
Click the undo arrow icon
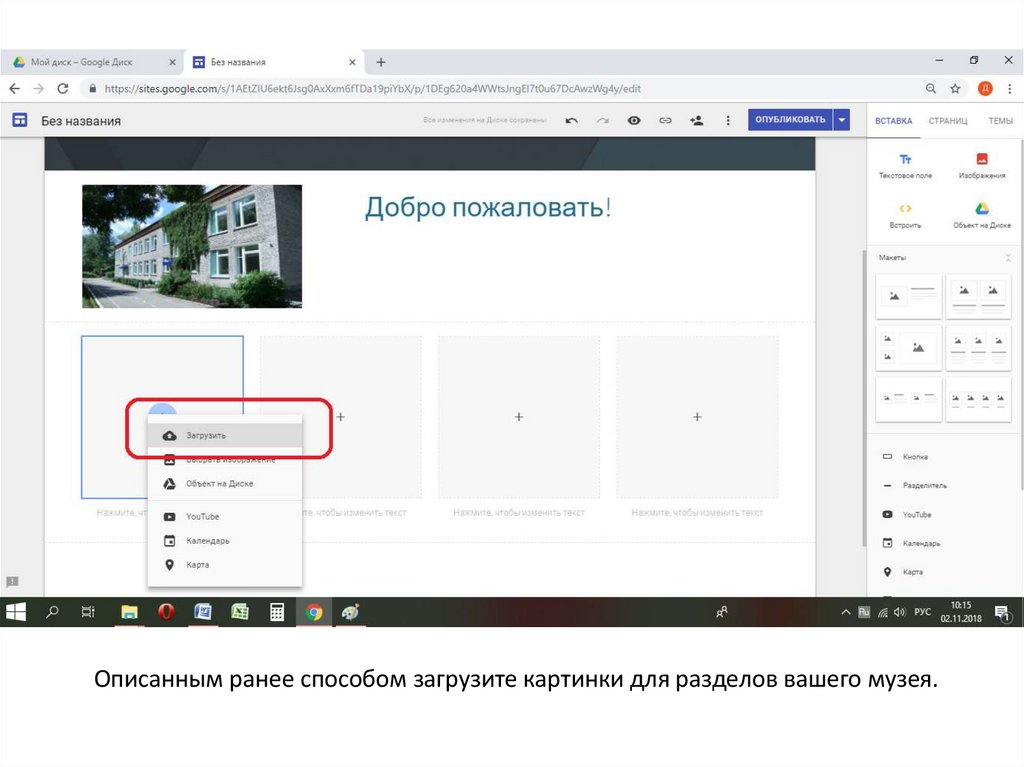pyautogui.click(x=571, y=120)
